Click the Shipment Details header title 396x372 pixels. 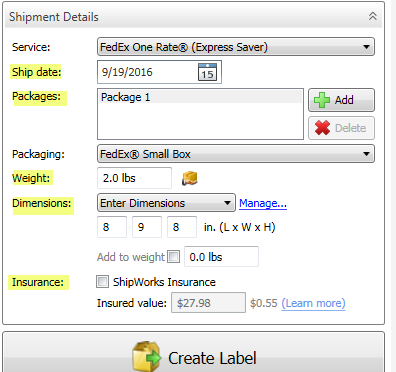tap(54, 17)
